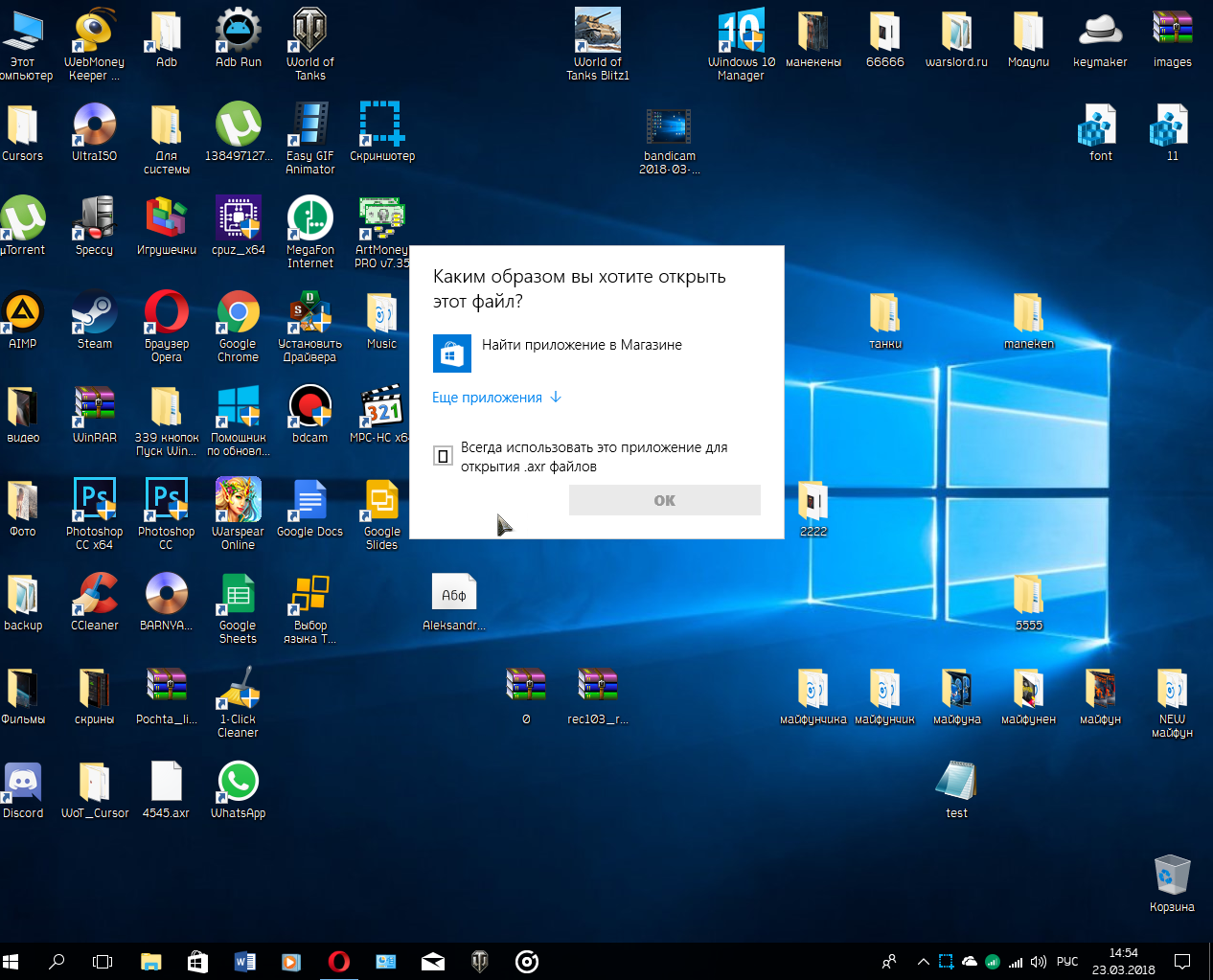Open taskbar search magnifier
This screenshot has height=980, width=1213.
coord(57,961)
